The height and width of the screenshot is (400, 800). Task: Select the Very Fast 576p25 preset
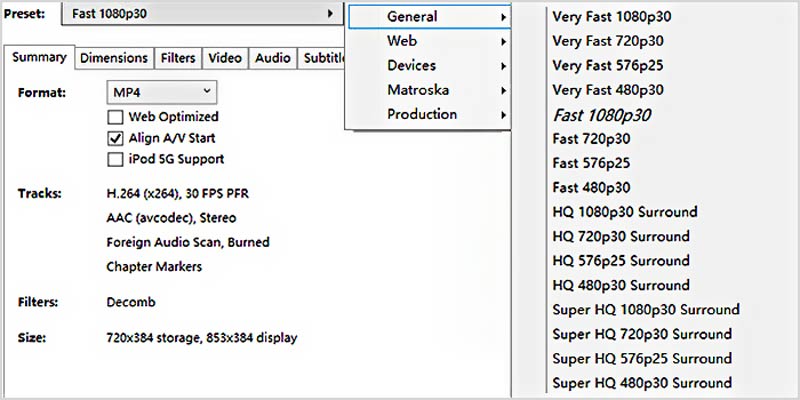click(608, 65)
